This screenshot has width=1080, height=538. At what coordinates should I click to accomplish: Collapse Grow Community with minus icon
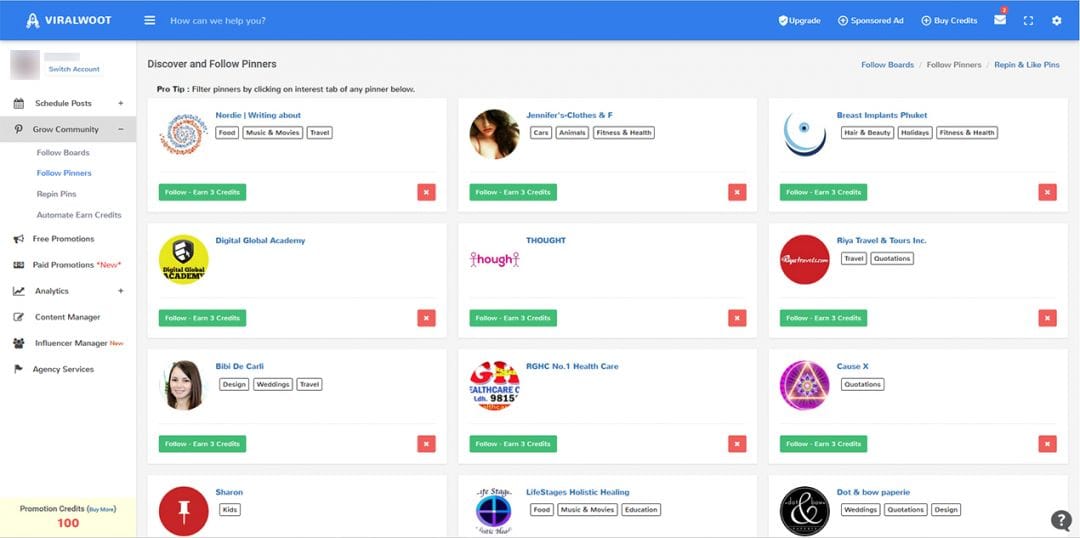tap(121, 130)
